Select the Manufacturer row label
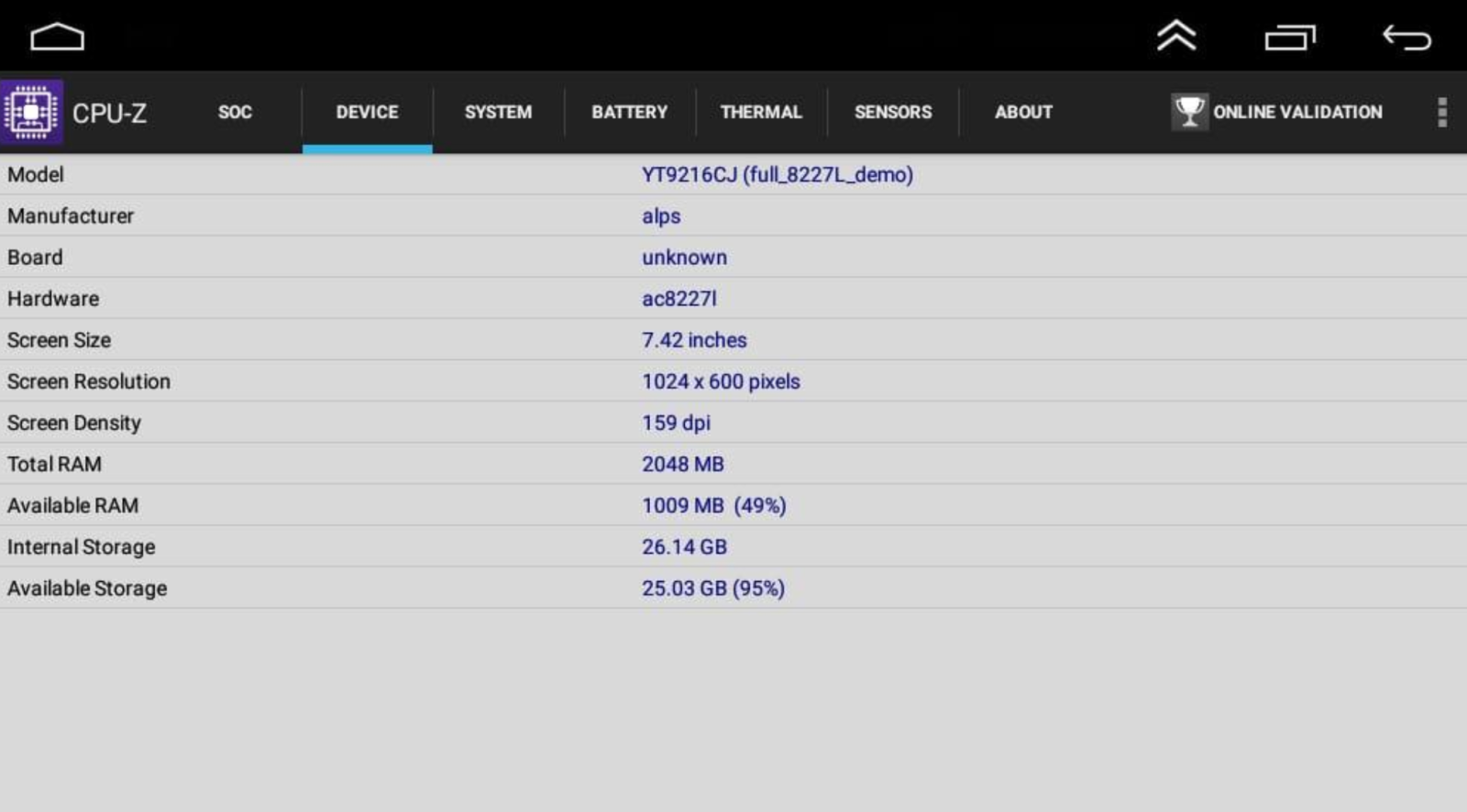The image size is (1467, 812). (71, 215)
